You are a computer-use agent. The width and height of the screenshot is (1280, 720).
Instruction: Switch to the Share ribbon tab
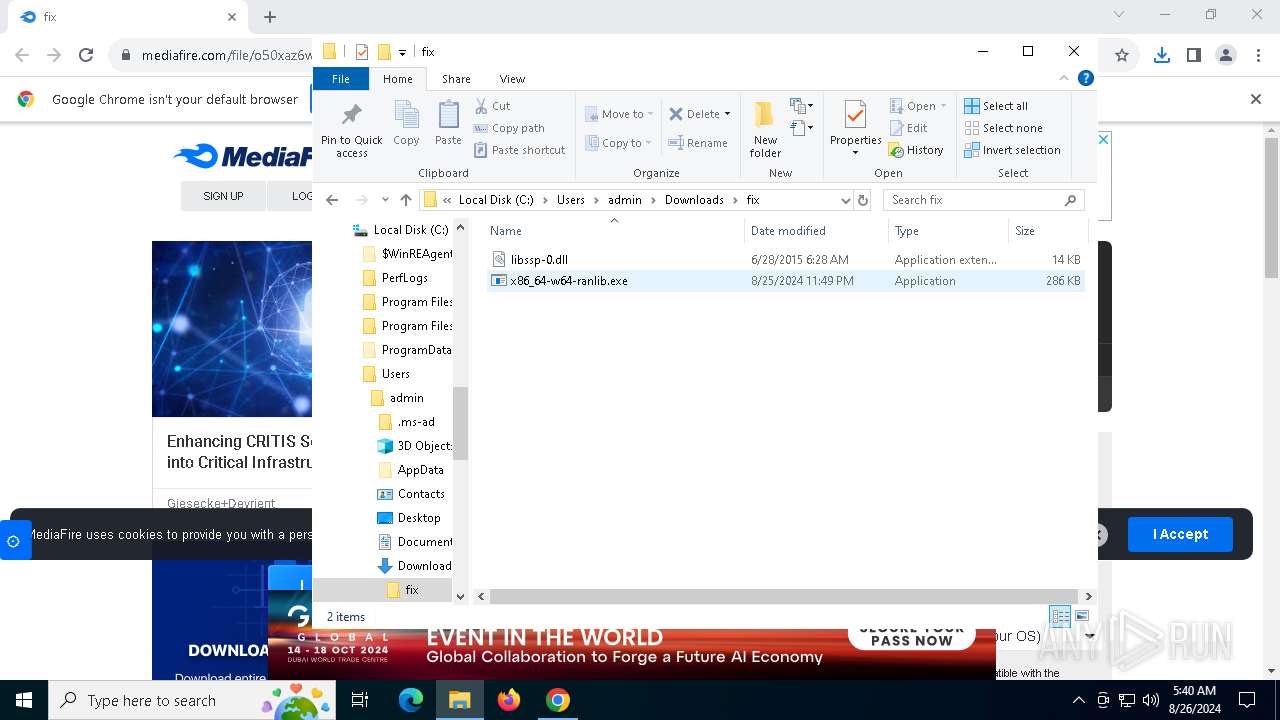pos(456,79)
